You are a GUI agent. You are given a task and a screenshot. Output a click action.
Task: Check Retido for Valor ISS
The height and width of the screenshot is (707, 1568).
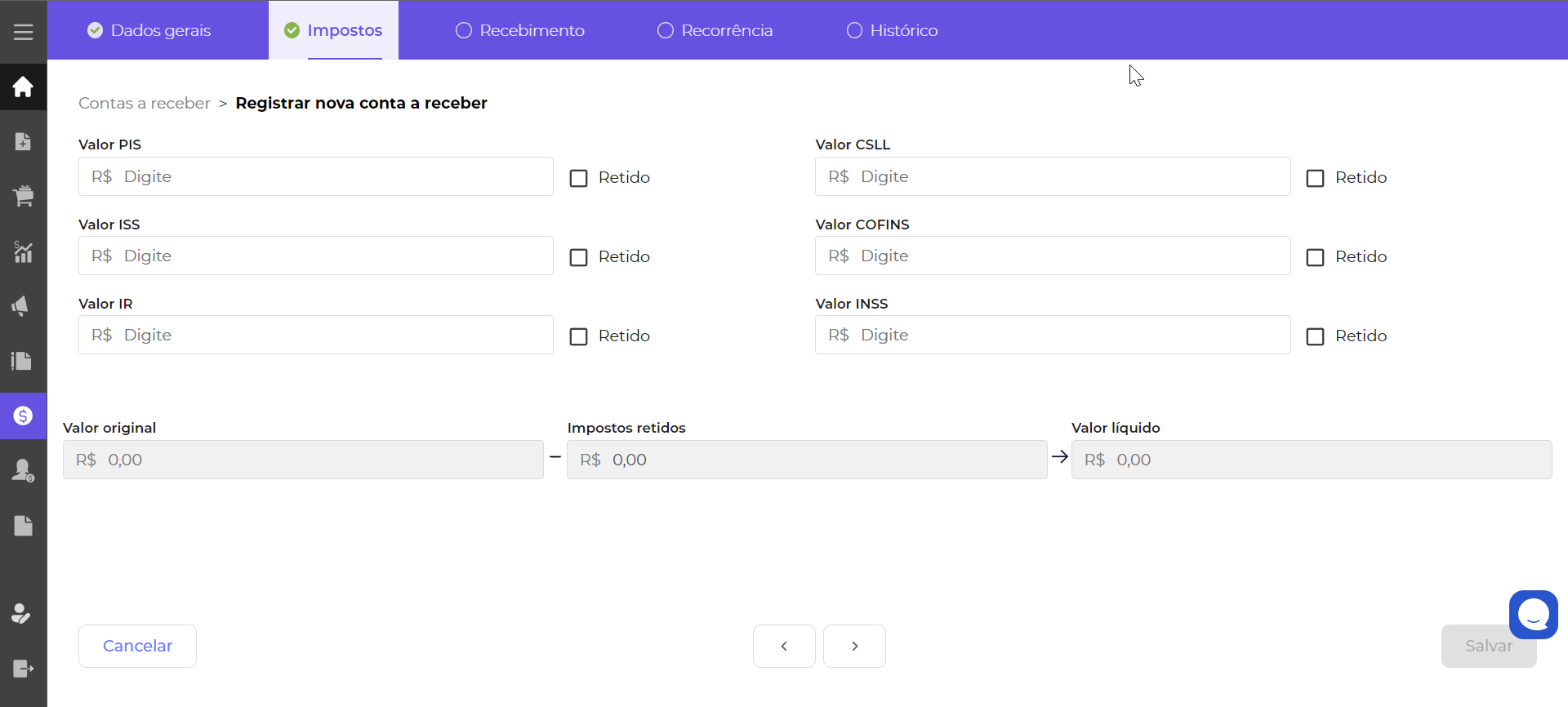pos(578,257)
